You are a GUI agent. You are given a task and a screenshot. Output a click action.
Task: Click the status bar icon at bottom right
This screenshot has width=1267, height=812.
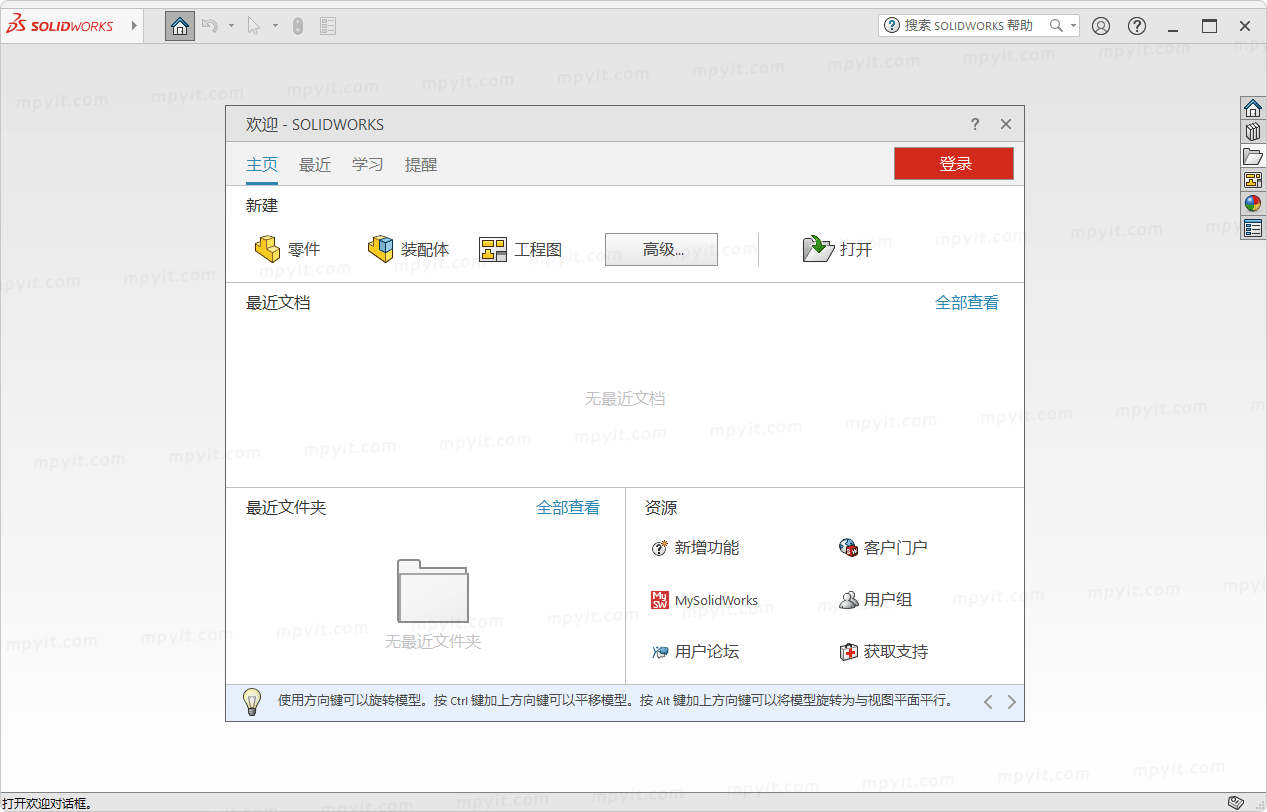pos(1236,803)
